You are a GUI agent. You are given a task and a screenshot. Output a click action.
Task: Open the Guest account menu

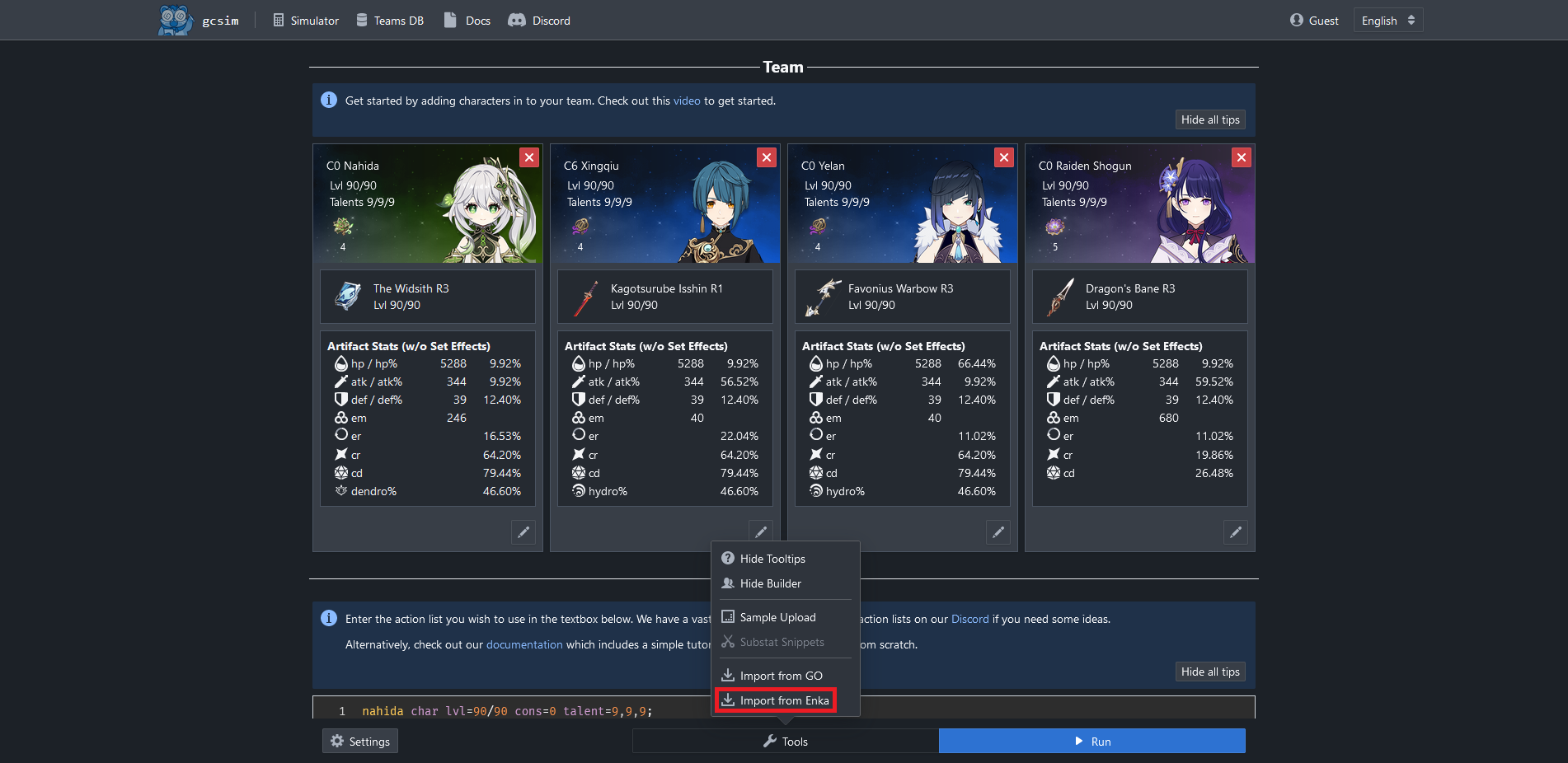(x=1314, y=21)
